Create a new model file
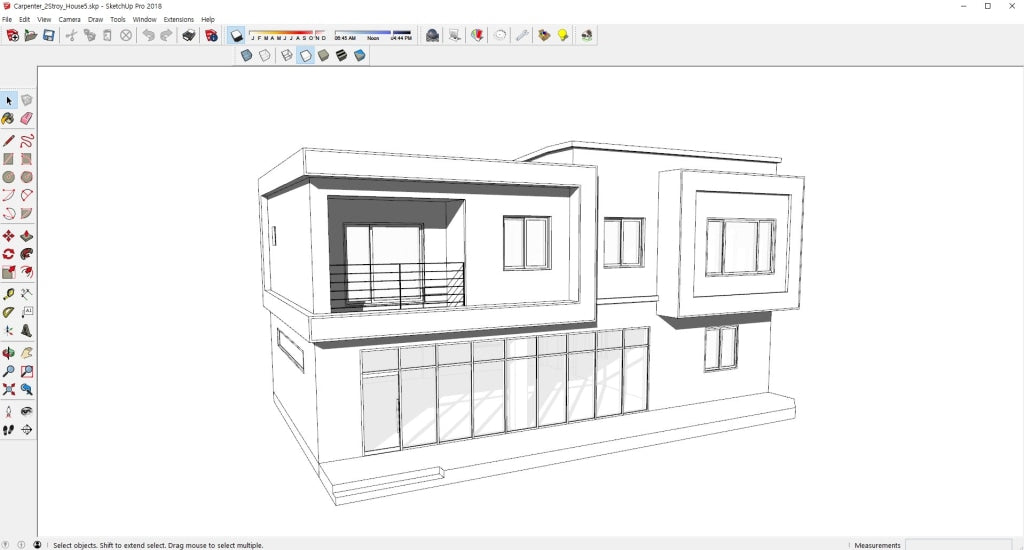The image size is (1024, 550). tap(12, 35)
